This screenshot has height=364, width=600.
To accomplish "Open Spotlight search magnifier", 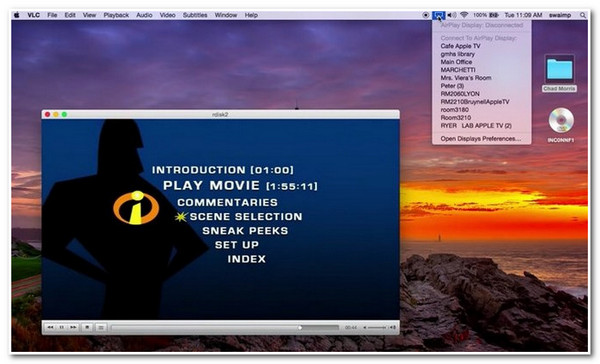I will [582, 15].
